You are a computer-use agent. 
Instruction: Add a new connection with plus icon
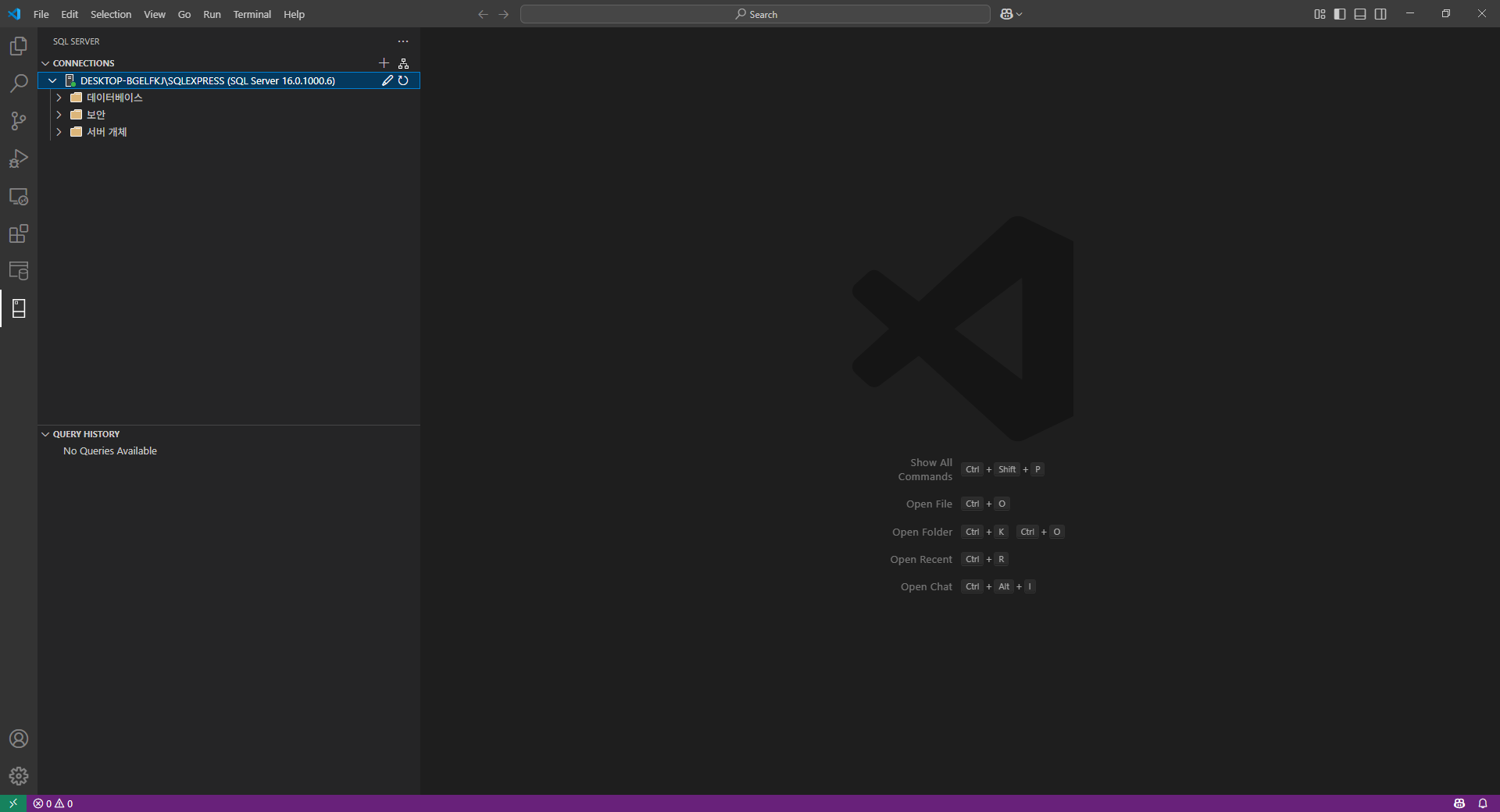tap(384, 63)
